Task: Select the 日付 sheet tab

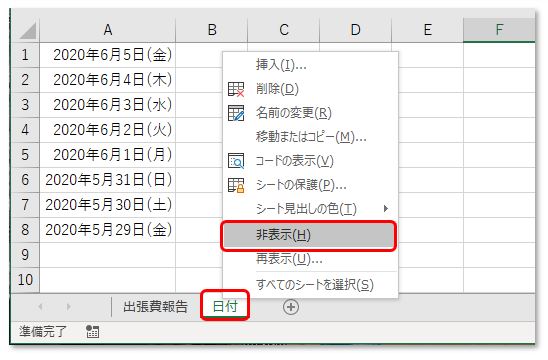Action: [225, 306]
